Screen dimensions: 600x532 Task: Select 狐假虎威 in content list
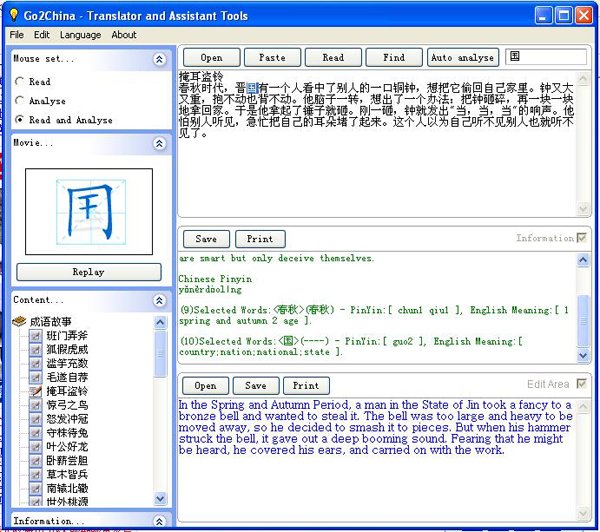pos(67,349)
